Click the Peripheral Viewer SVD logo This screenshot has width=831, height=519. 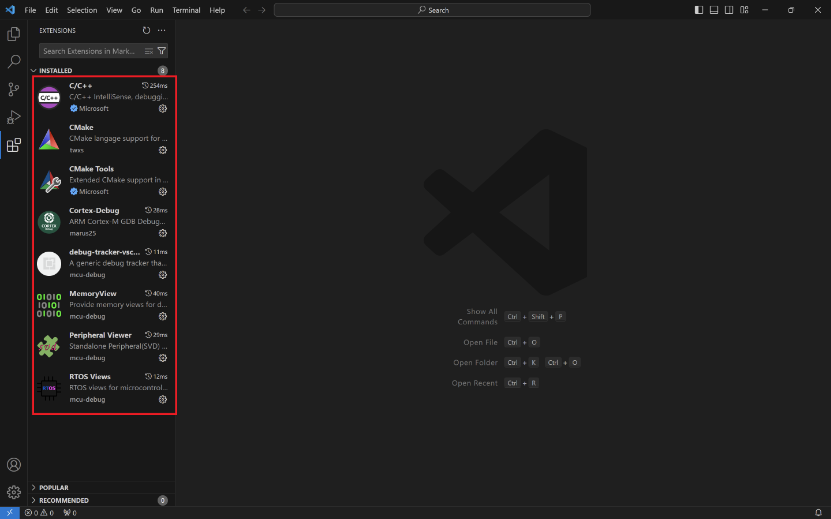(x=49, y=347)
